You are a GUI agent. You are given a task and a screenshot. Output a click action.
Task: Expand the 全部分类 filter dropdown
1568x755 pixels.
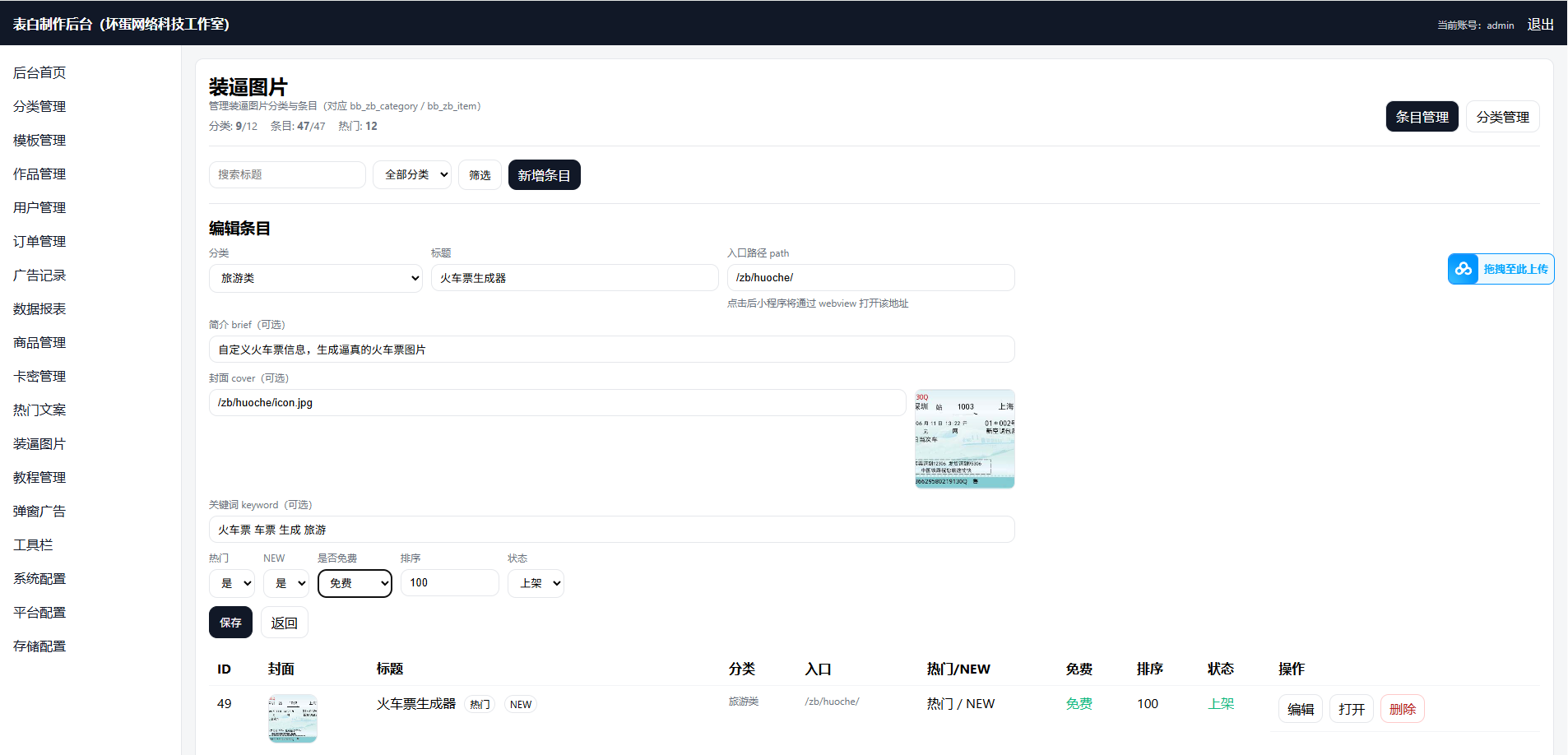tap(412, 174)
